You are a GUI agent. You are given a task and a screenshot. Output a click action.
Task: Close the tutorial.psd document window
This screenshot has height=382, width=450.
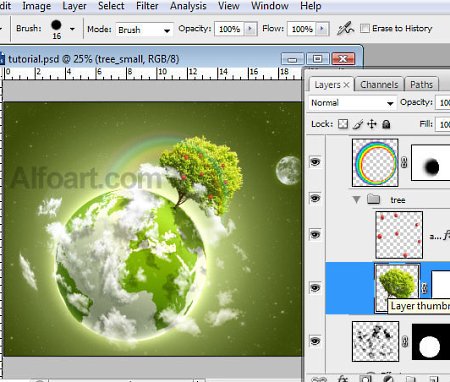coord(343,59)
